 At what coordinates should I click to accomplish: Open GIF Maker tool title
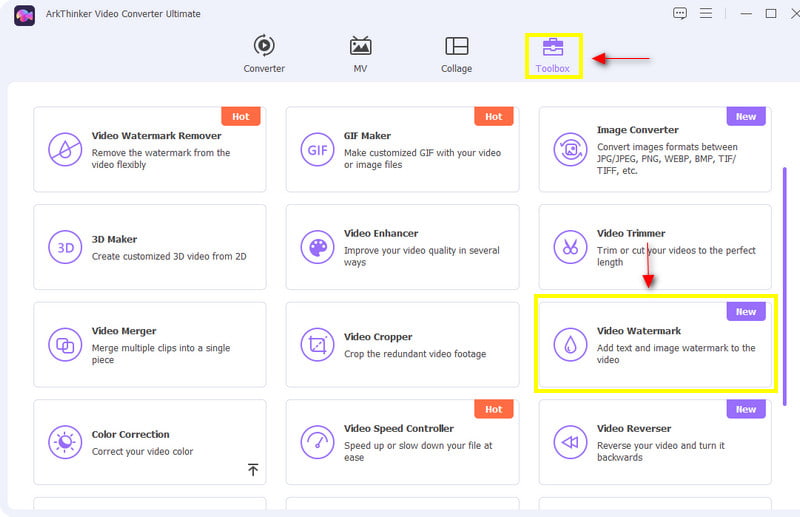click(x=367, y=136)
